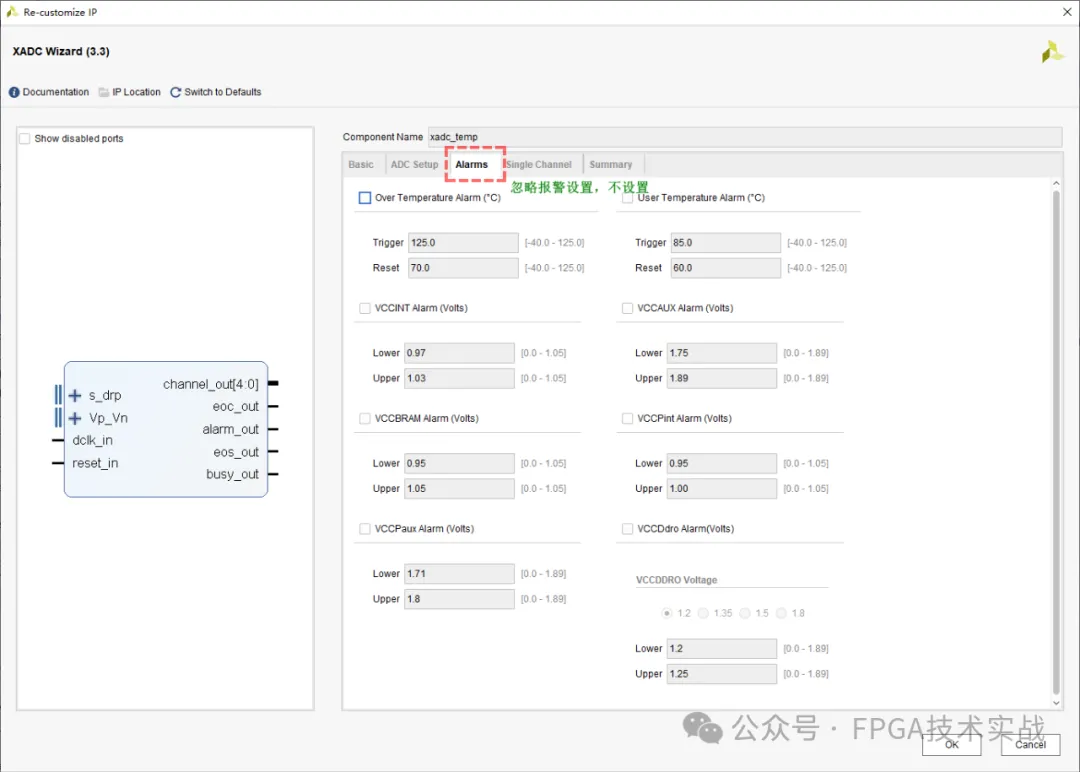This screenshot has height=772, width=1080.
Task: Click the vertical scrollbar of alarms panel
Action: [1055, 440]
